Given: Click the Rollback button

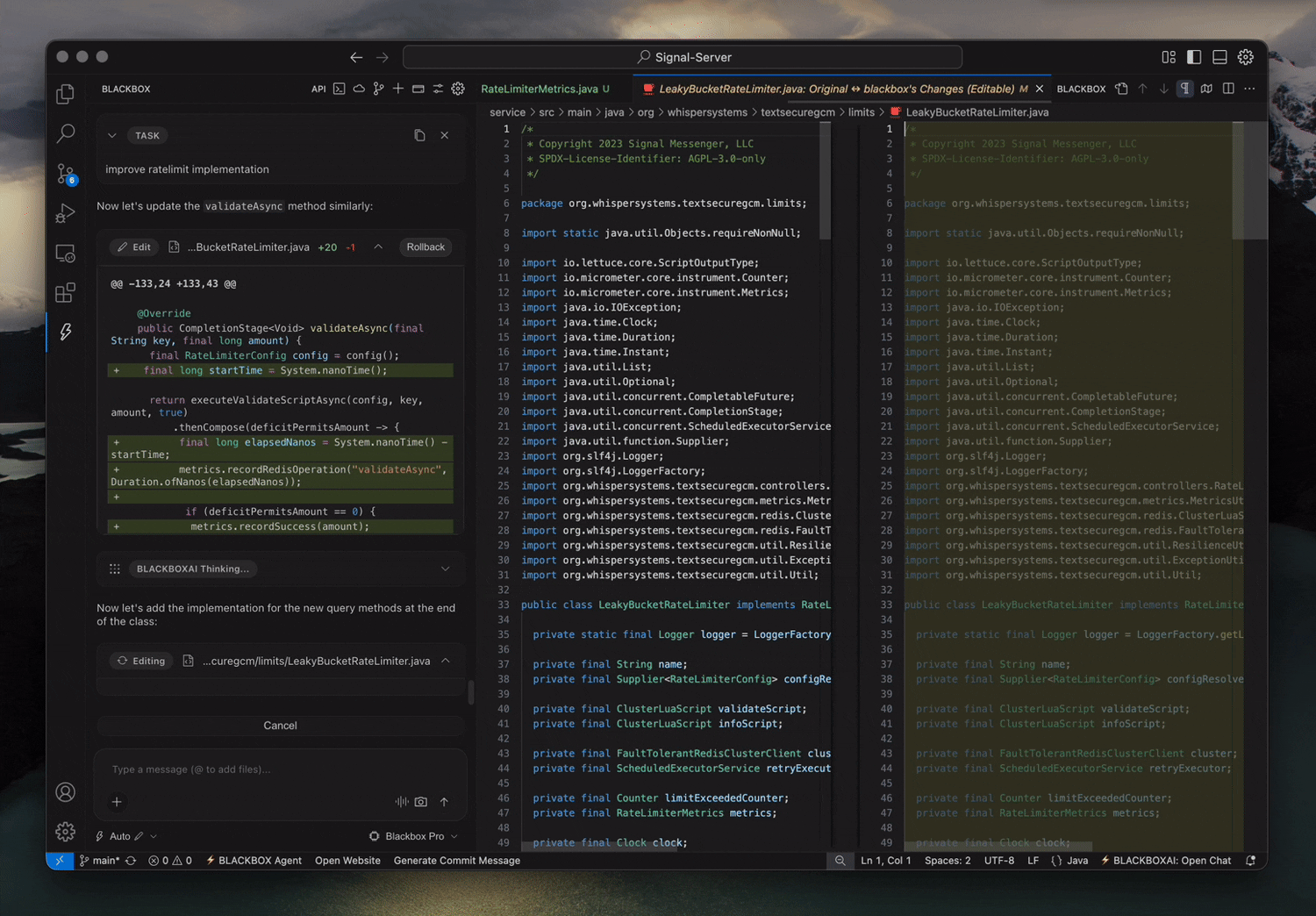Looking at the screenshot, I should click(426, 247).
